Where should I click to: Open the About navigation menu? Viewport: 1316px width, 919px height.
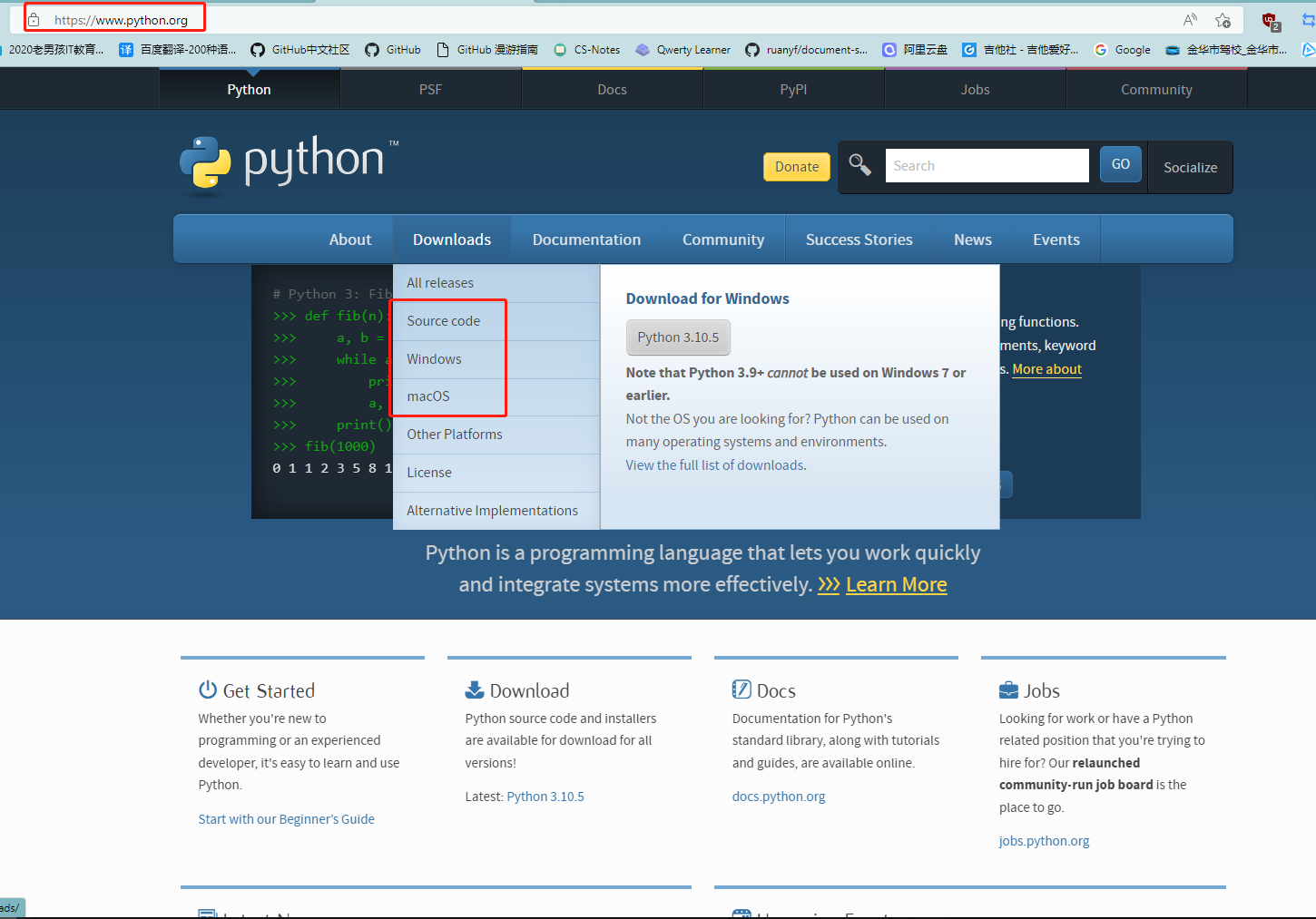tap(350, 240)
